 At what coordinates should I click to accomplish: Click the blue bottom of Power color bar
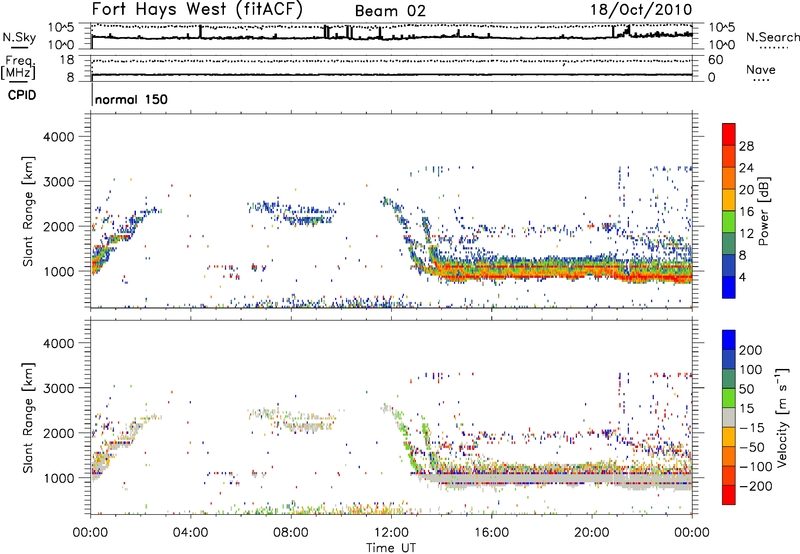pyautogui.click(x=728, y=287)
